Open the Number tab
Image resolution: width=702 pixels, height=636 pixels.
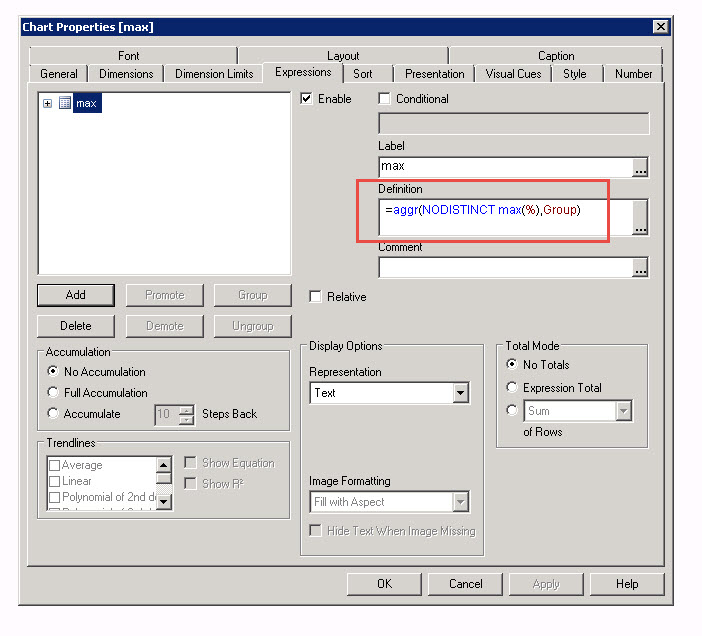[x=633, y=74]
